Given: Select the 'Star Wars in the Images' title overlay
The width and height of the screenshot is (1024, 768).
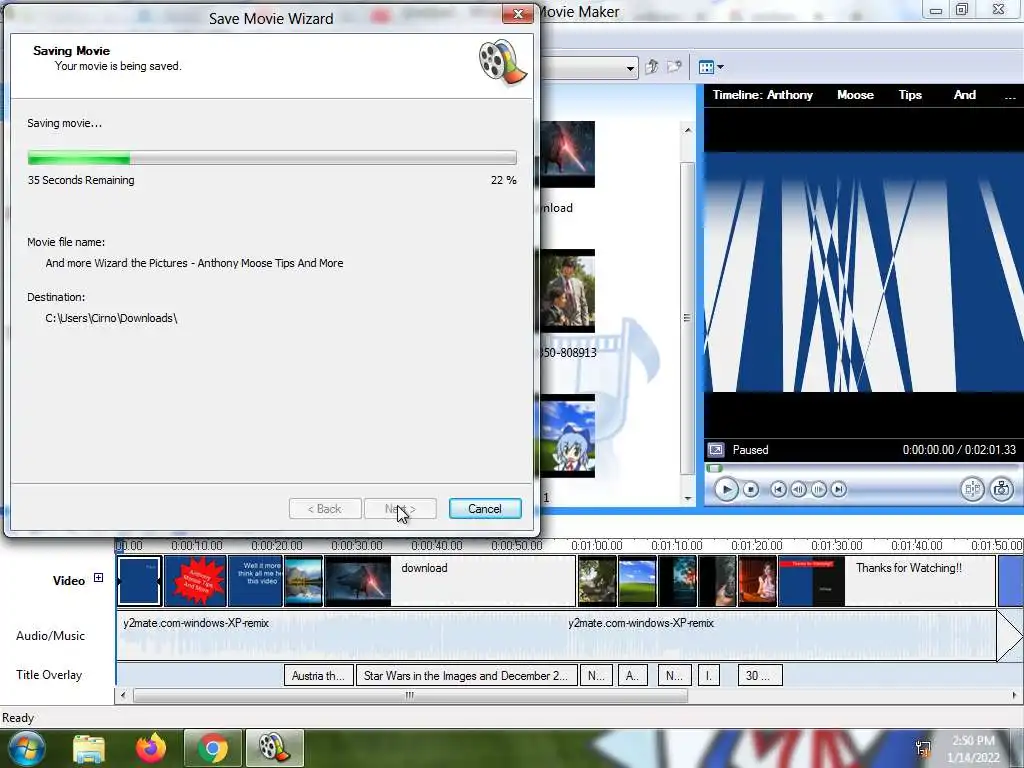Looking at the screenshot, I should pyautogui.click(x=466, y=675).
